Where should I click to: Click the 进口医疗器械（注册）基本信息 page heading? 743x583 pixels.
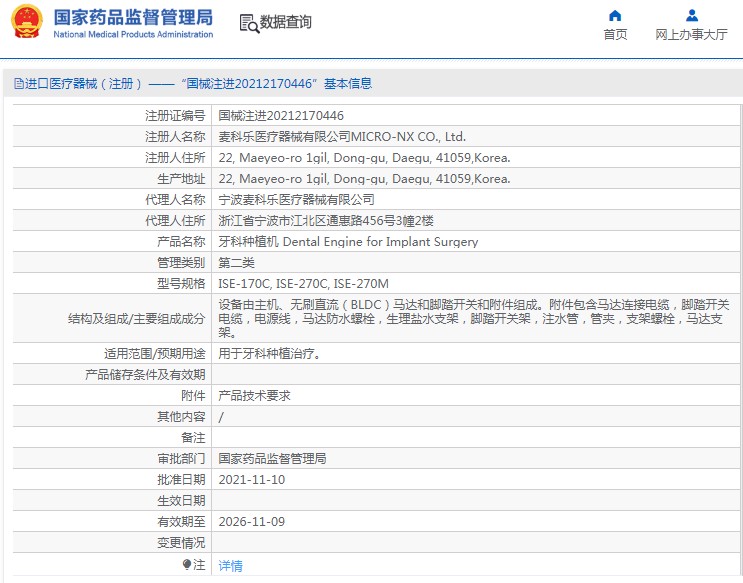[x=198, y=84]
